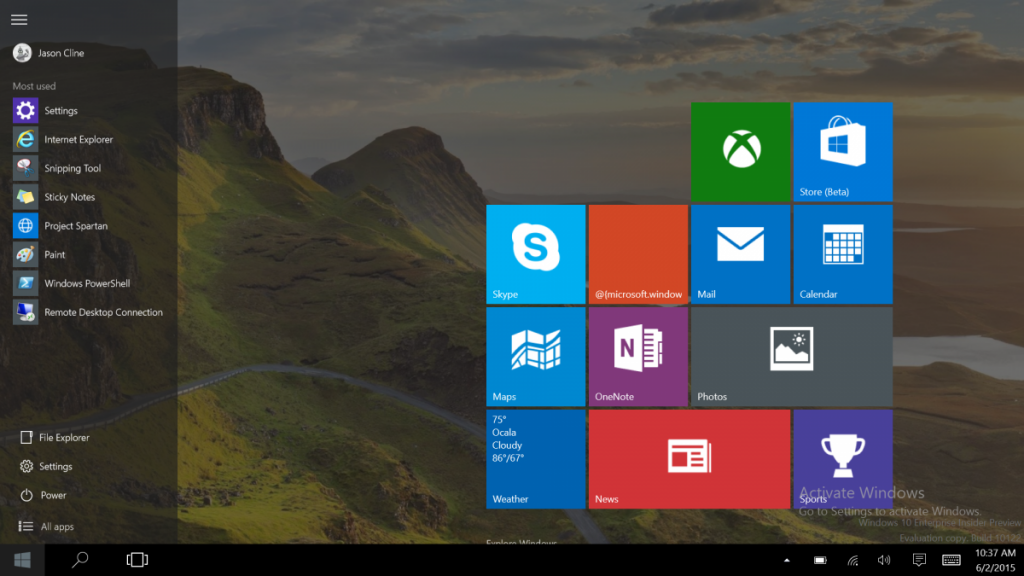Image resolution: width=1024 pixels, height=576 pixels.
Task: Open the clock showing 10:37 AM
Action: tap(995, 560)
